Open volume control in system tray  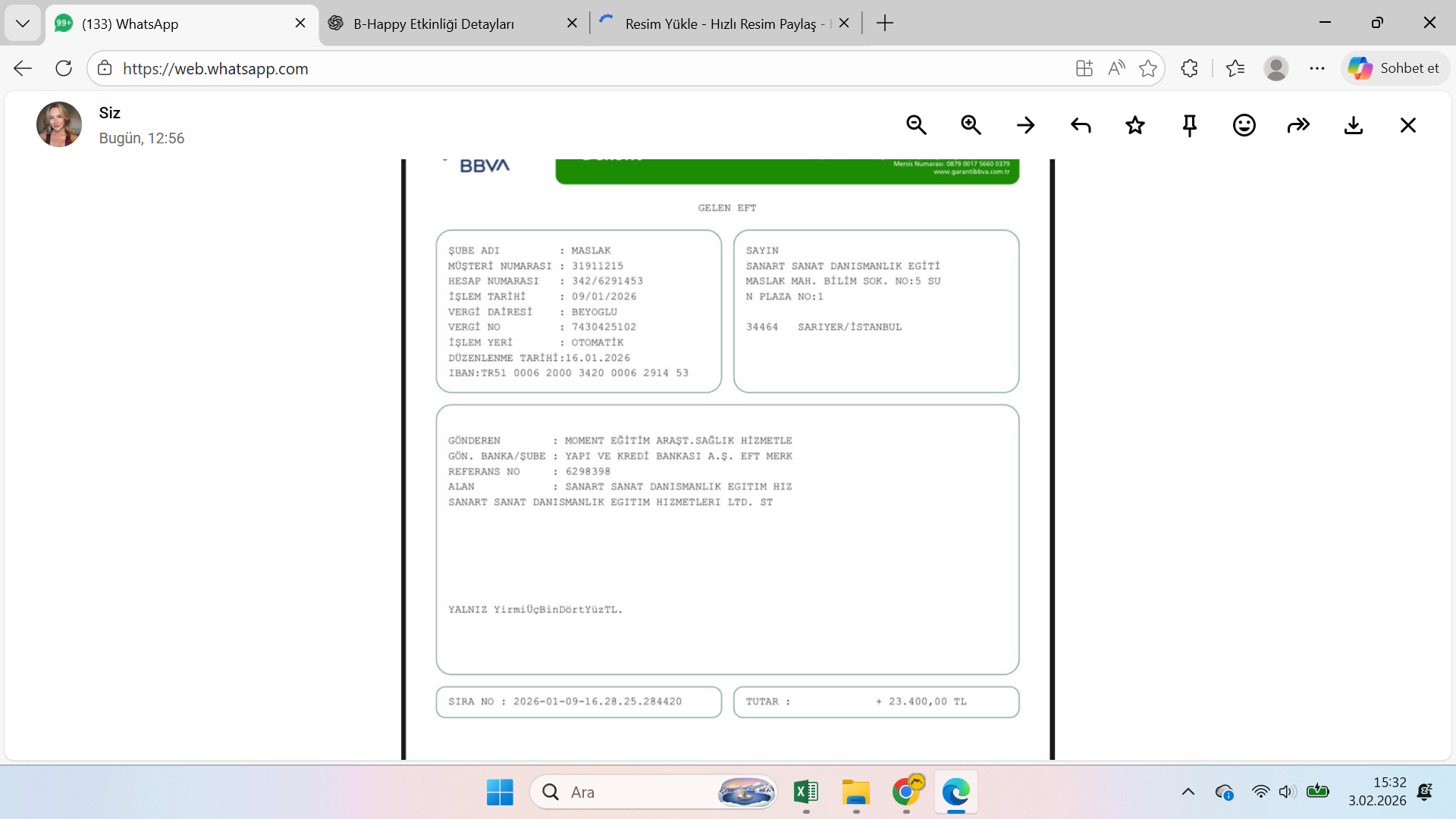1287,792
